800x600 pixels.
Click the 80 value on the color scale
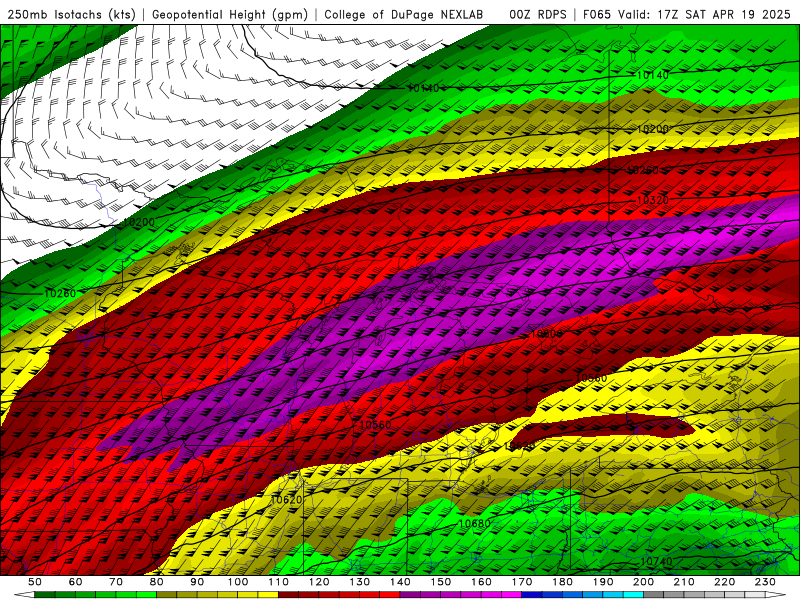pos(157,582)
